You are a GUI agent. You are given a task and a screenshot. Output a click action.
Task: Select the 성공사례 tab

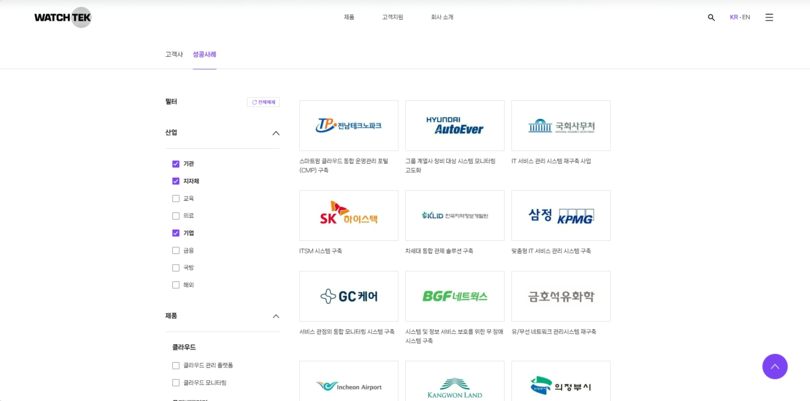click(x=205, y=54)
